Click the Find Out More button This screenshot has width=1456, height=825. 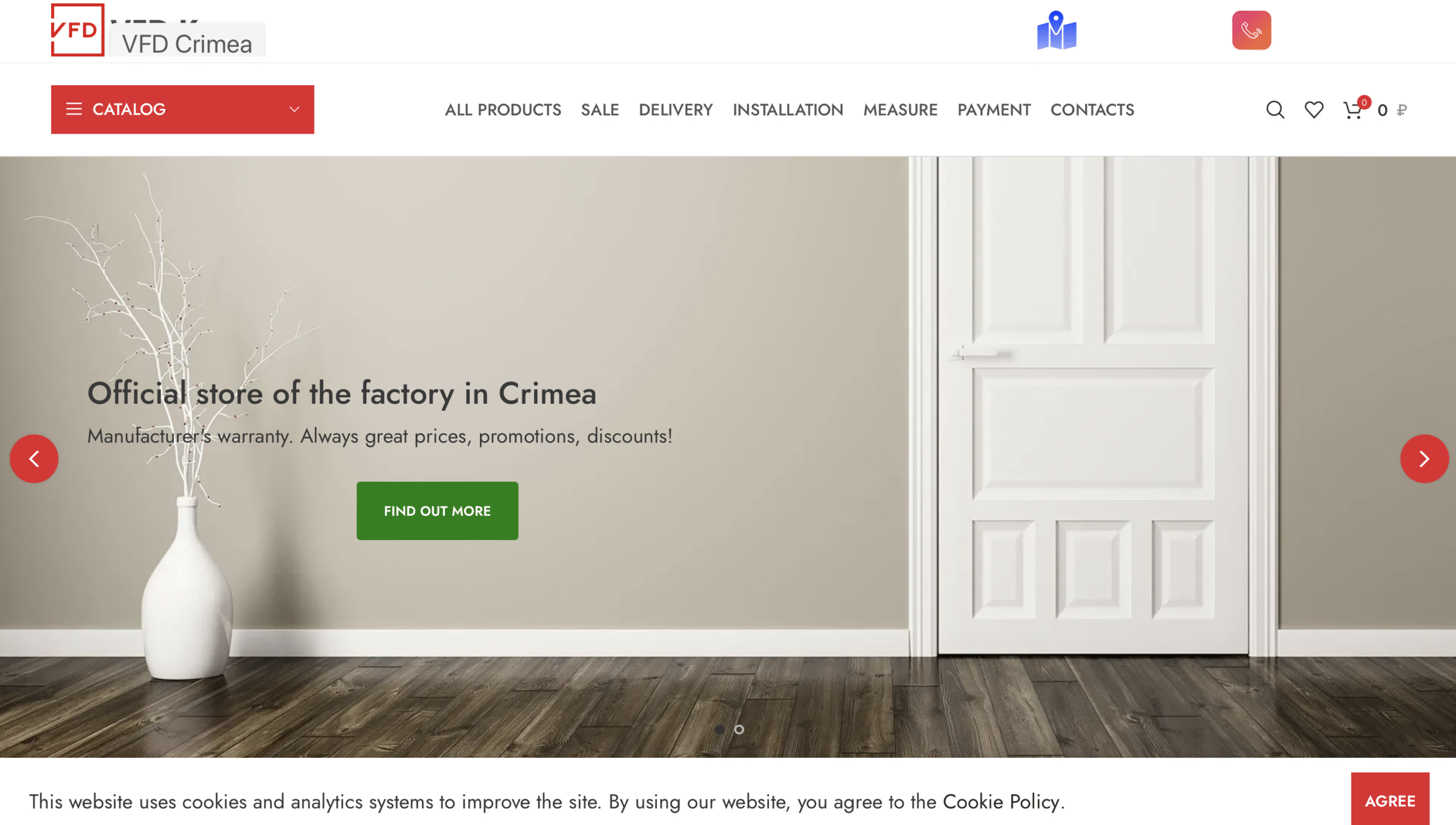click(437, 511)
